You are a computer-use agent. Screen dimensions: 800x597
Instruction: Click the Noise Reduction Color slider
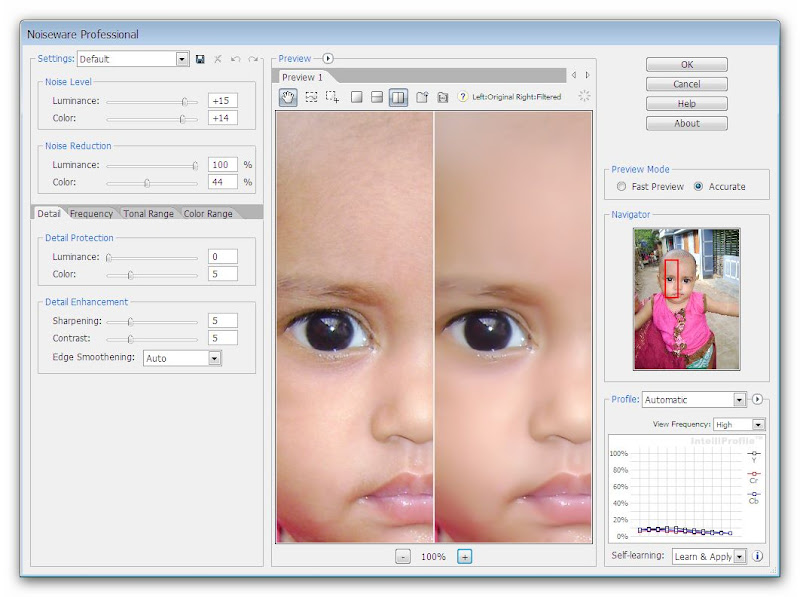[147, 182]
